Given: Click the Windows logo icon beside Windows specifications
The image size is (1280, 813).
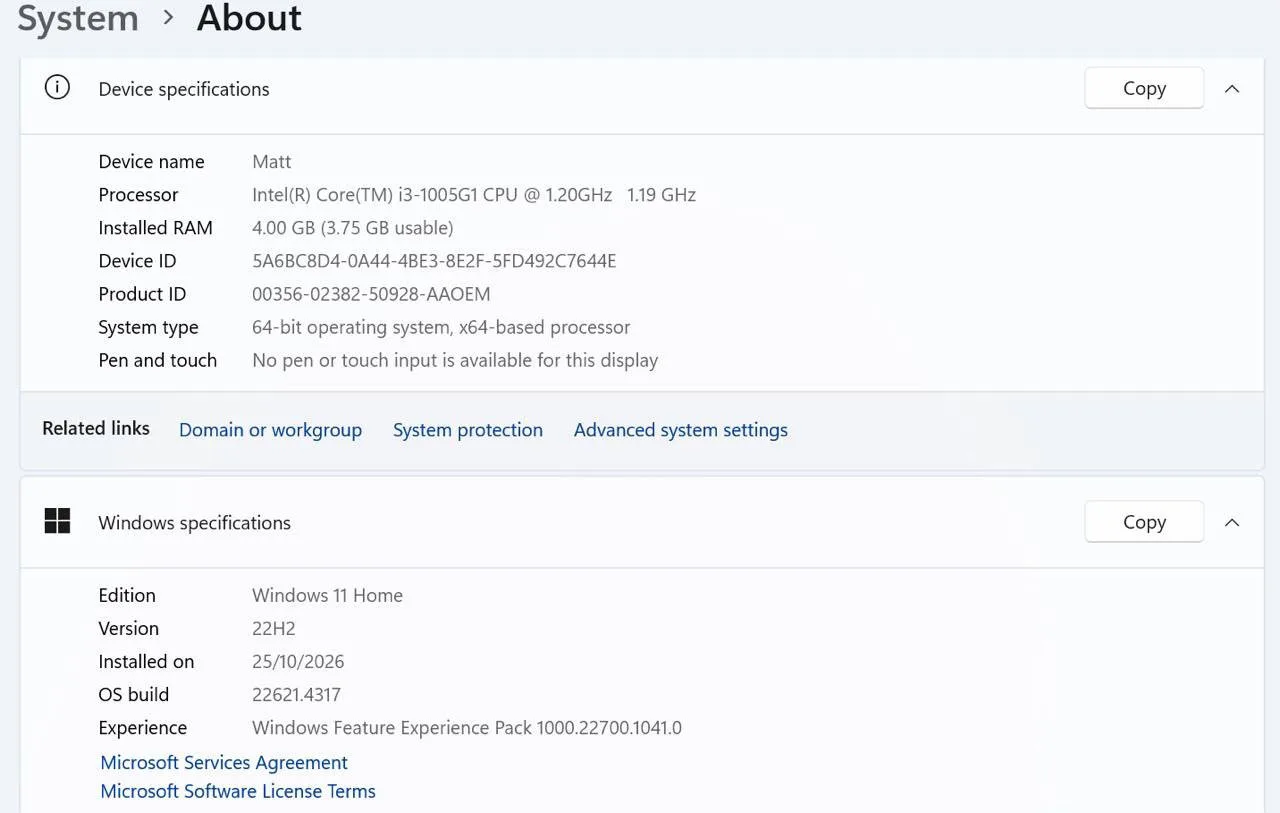Looking at the screenshot, I should (x=57, y=521).
